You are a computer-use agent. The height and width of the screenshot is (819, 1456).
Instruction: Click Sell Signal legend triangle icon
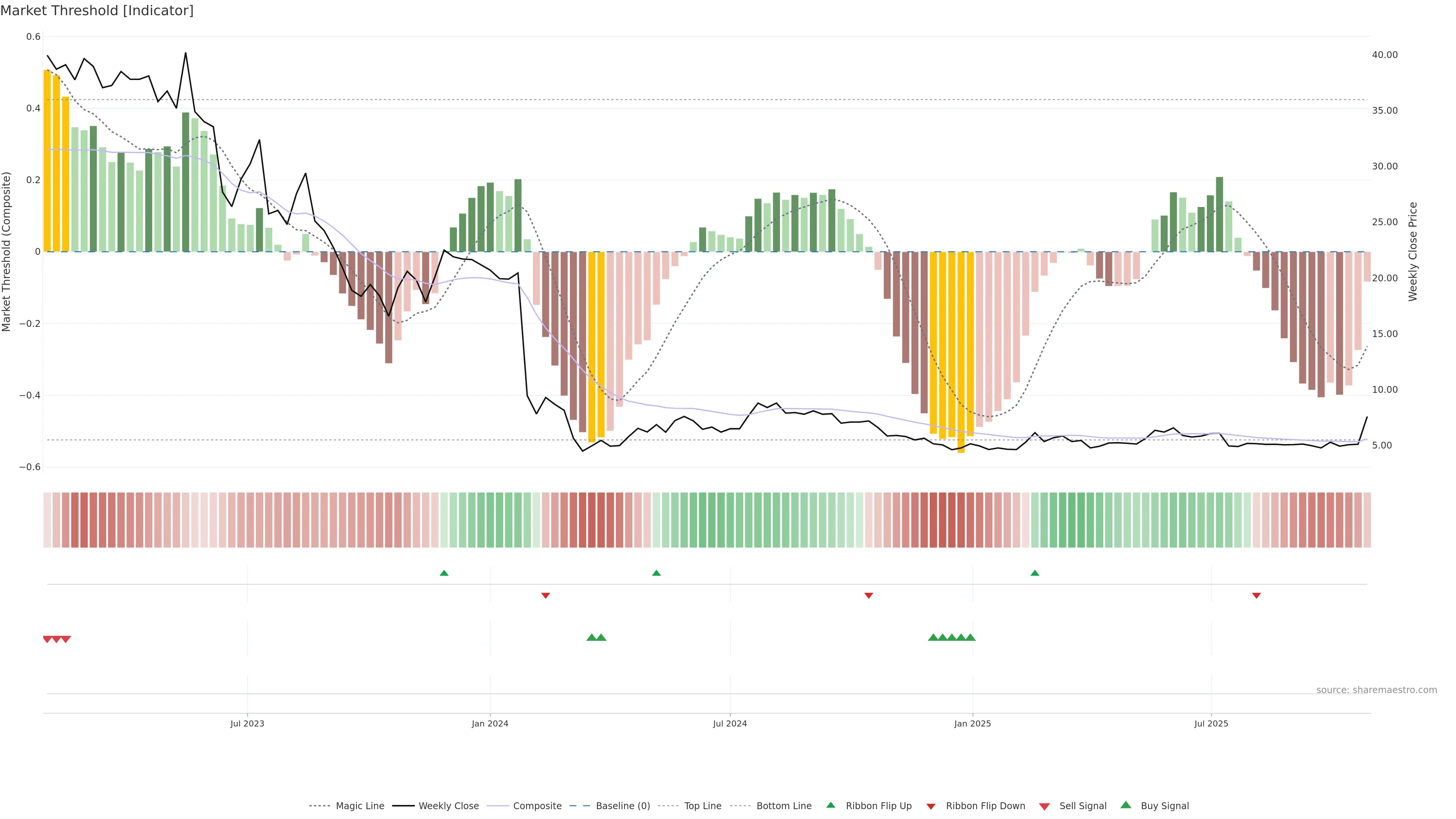1044,806
